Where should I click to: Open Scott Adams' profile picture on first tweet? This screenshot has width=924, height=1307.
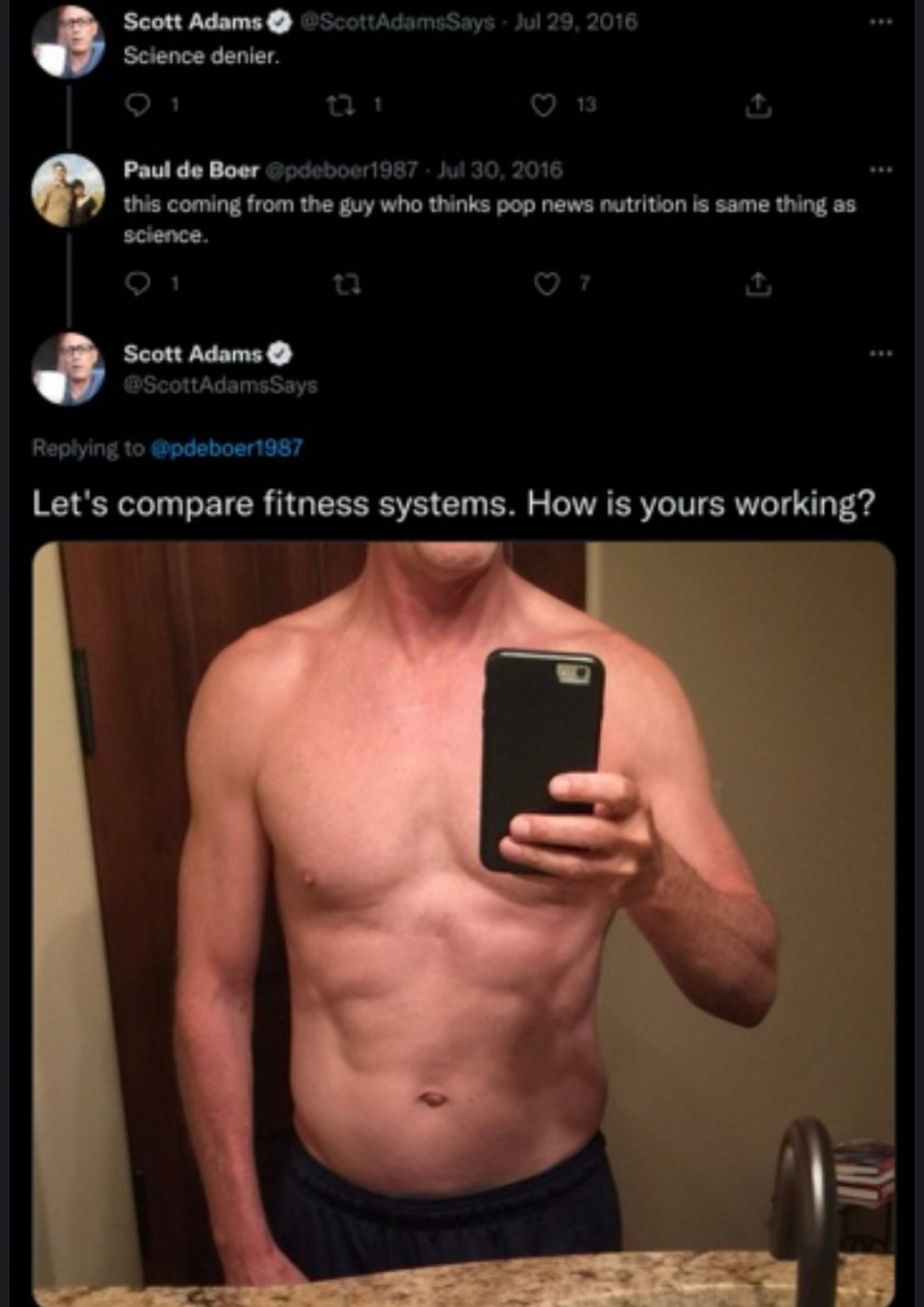coord(68,43)
